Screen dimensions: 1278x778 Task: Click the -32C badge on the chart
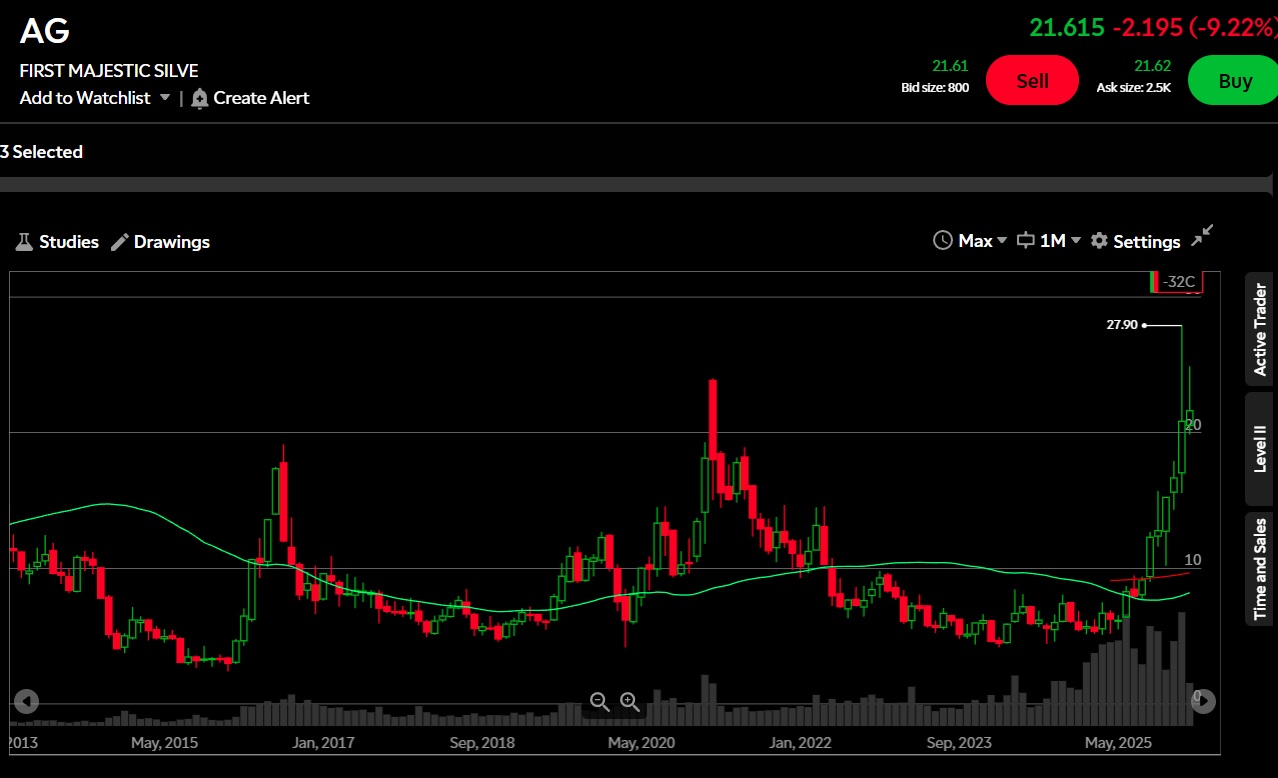1176,281
